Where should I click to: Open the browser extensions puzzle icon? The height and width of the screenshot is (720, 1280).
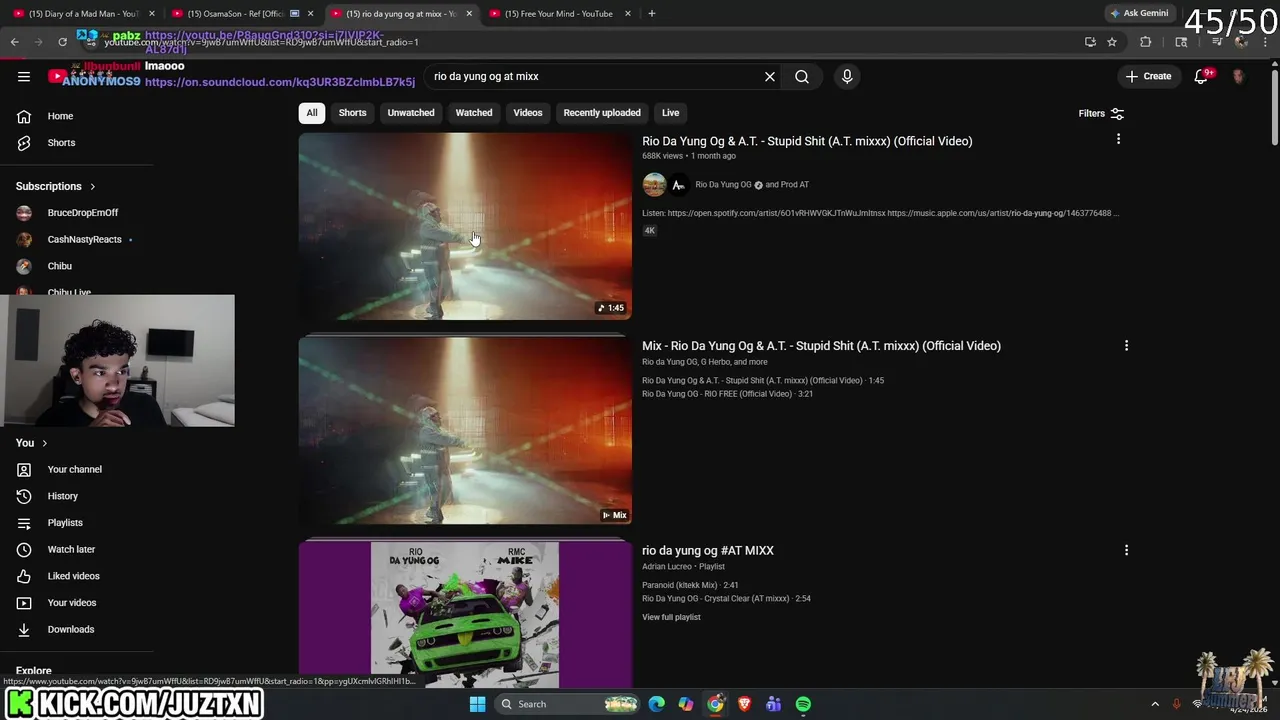pyautogui.click(x=1146, y=42)
